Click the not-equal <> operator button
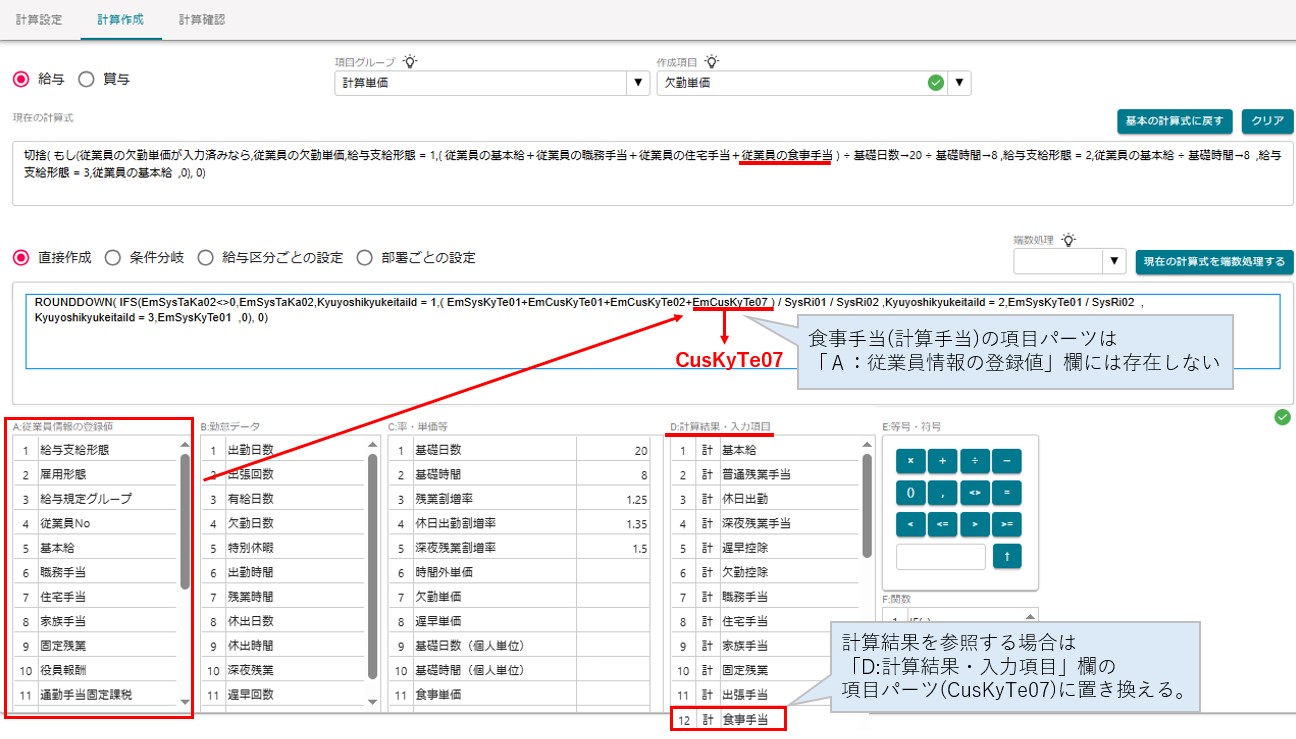This screenshot has width=1296, height=739. [x=974, y=493]
